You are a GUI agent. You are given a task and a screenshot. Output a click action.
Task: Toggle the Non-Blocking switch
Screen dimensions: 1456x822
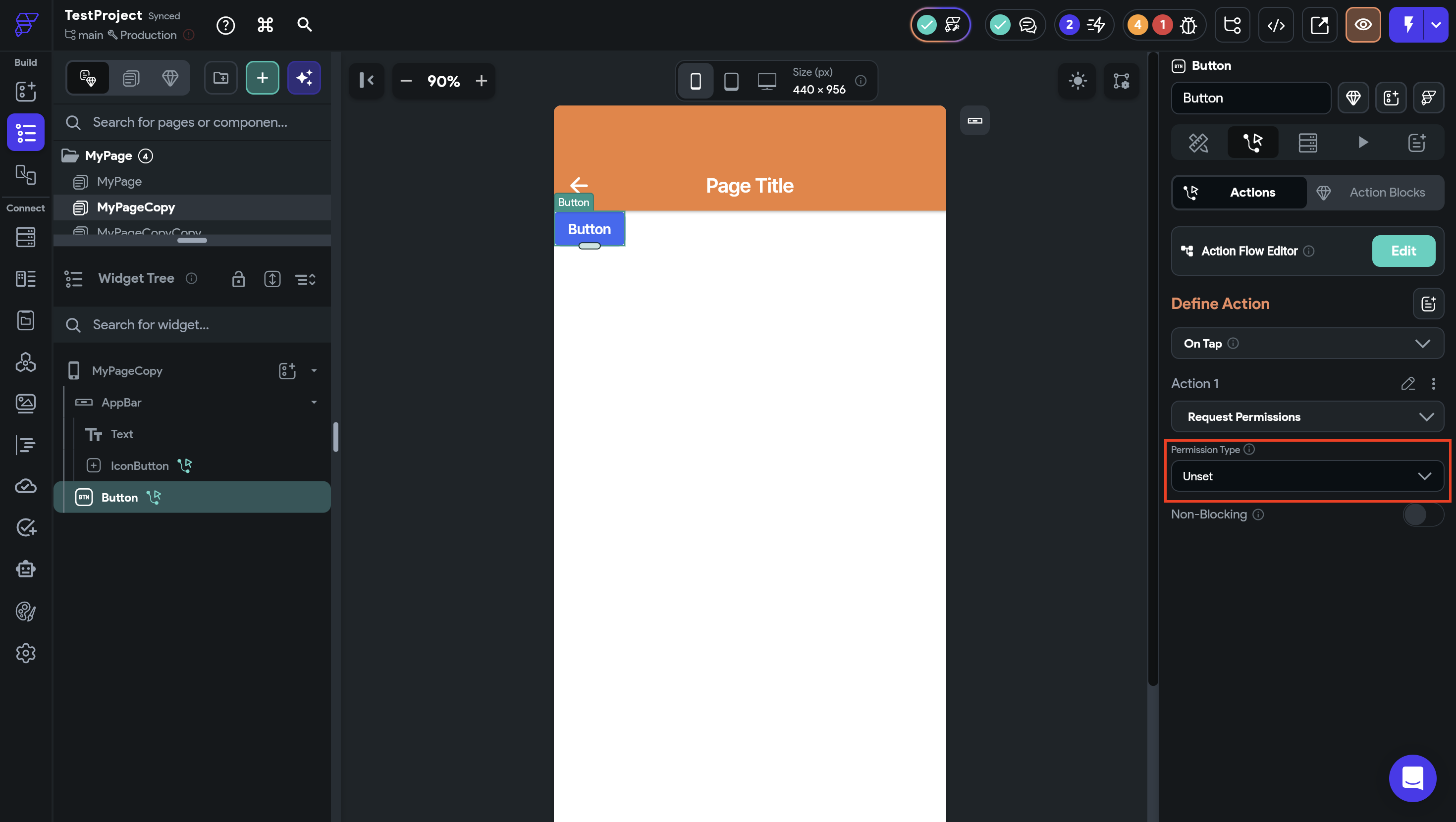pyautogui.click(x=1422, y=514)
